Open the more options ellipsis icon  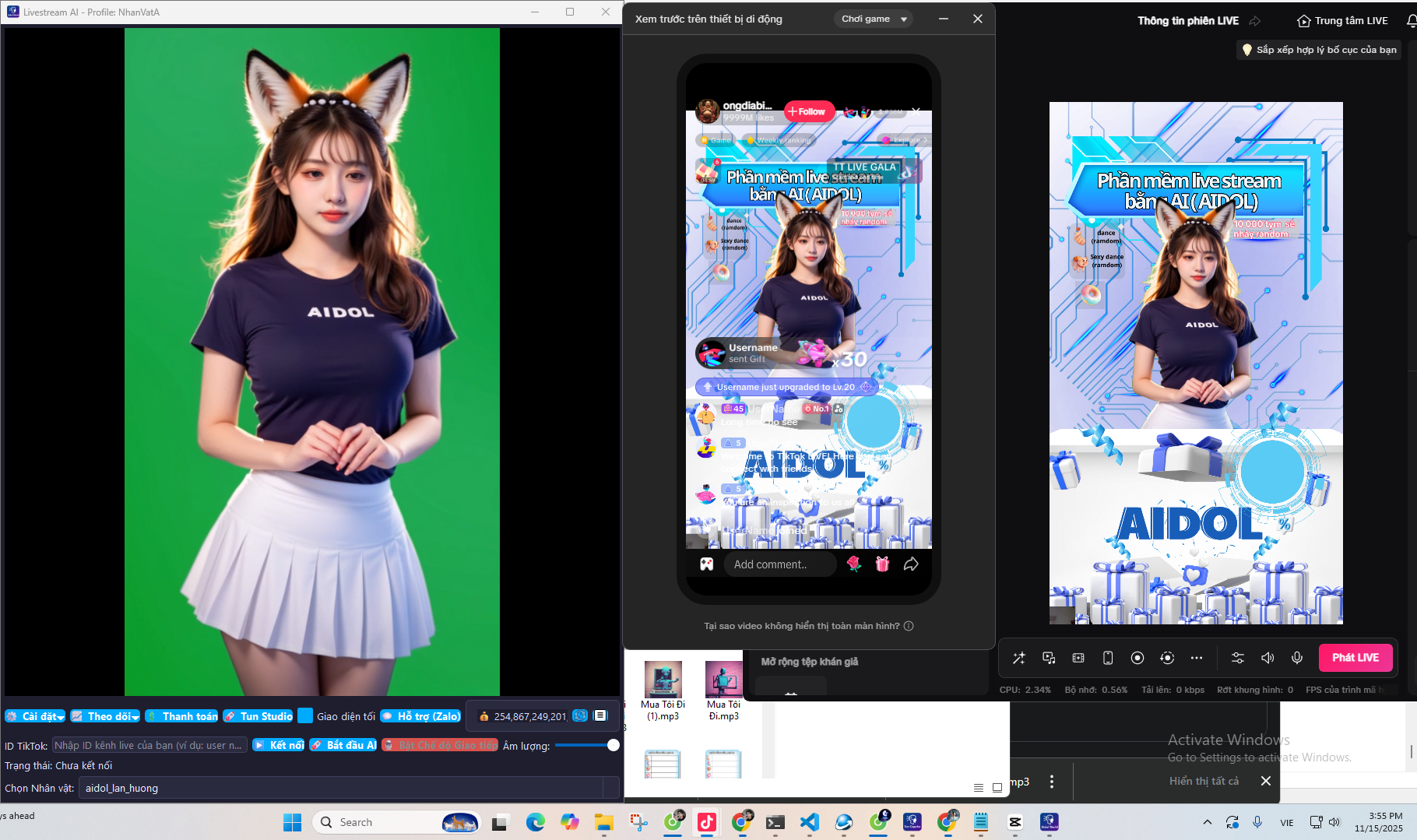1197,658
